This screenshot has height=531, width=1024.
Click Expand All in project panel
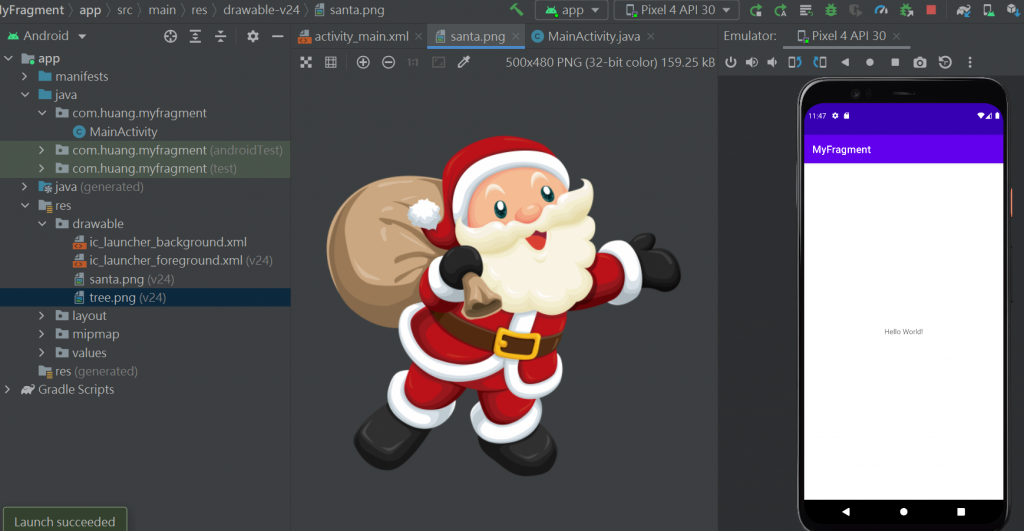195,37
